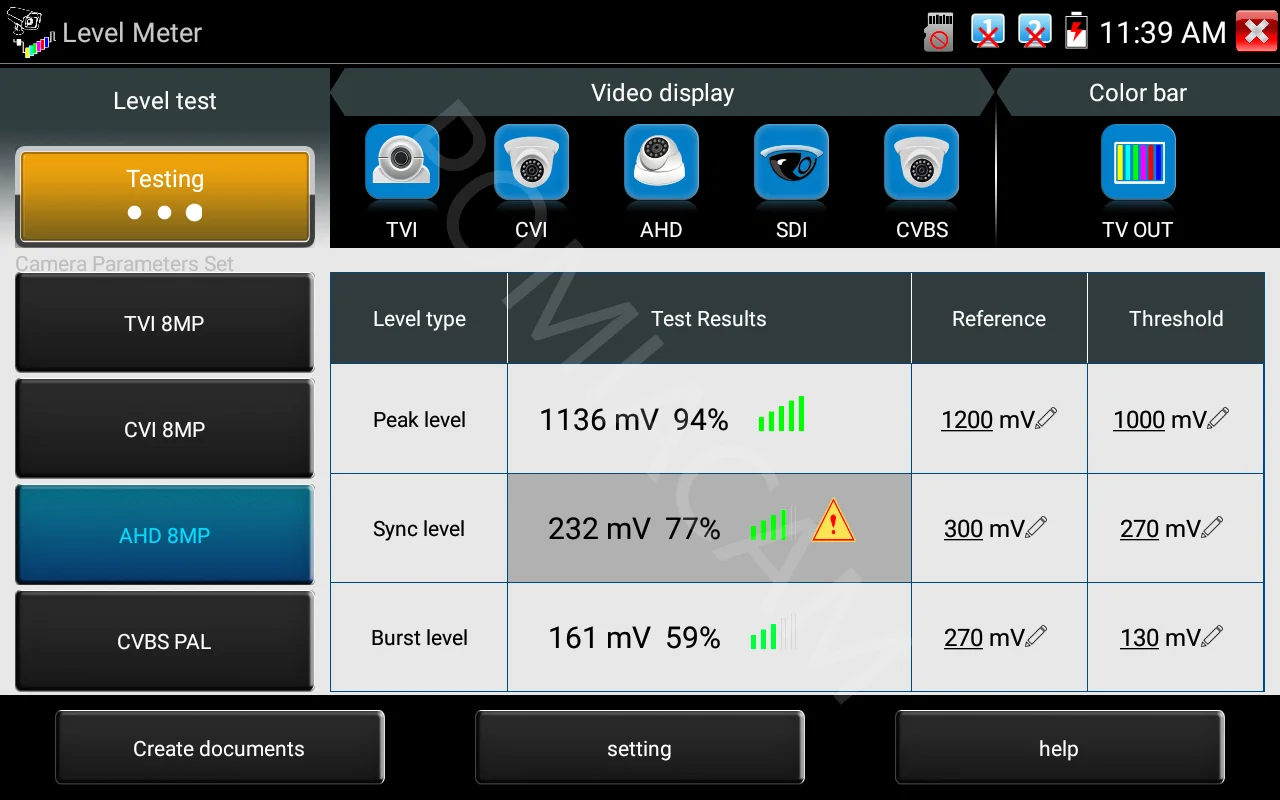Launch the TV OUT color bar icon

[x=1138, y=162]
